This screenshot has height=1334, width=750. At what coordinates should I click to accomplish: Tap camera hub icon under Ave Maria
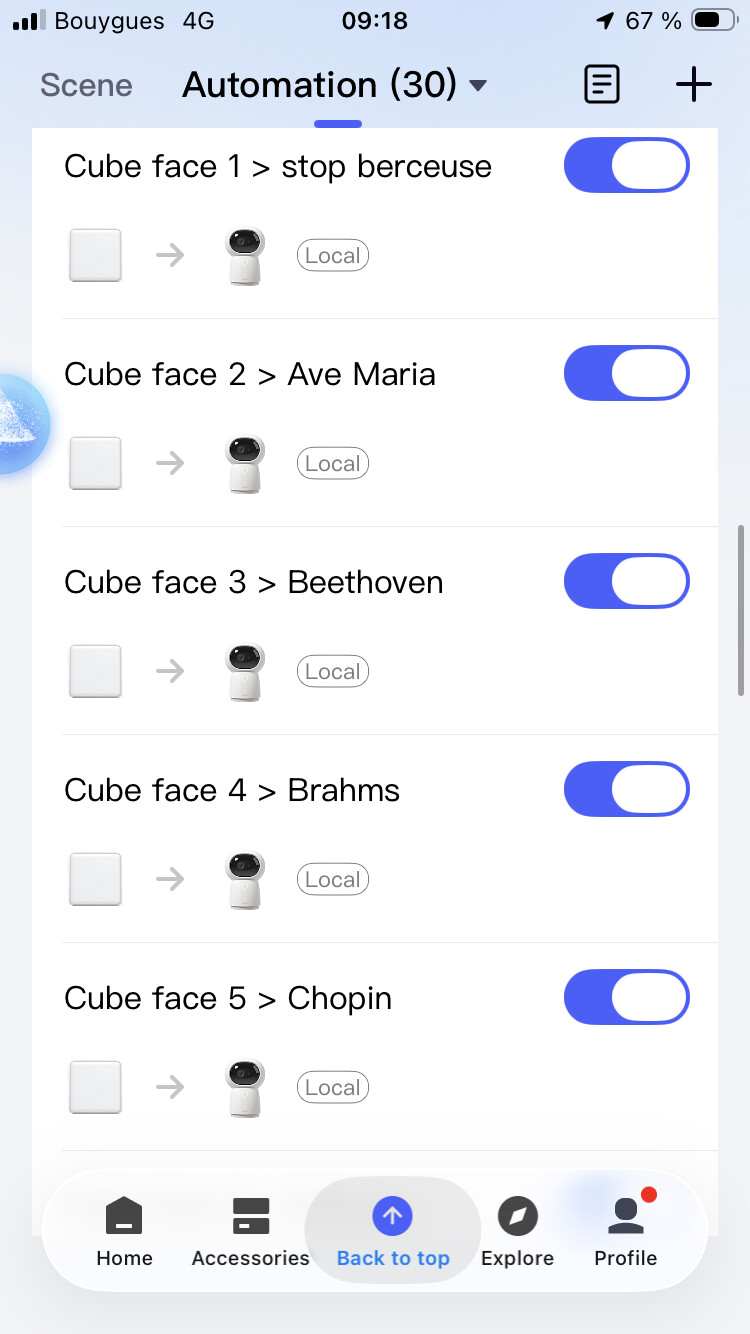(x=245, y=464)
